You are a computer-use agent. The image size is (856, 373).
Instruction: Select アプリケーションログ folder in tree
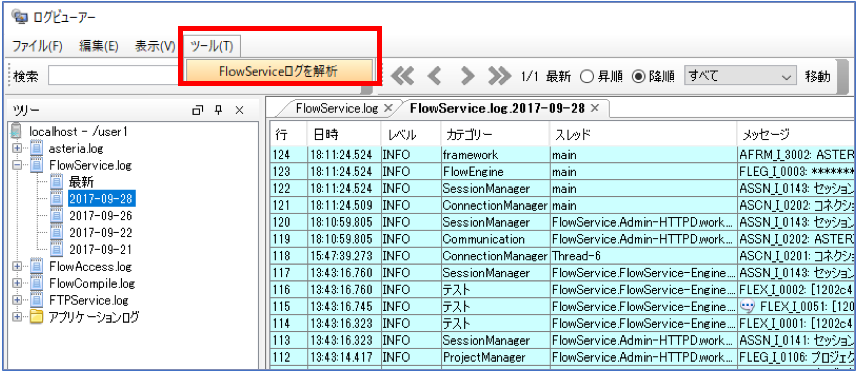coord(93,317)
